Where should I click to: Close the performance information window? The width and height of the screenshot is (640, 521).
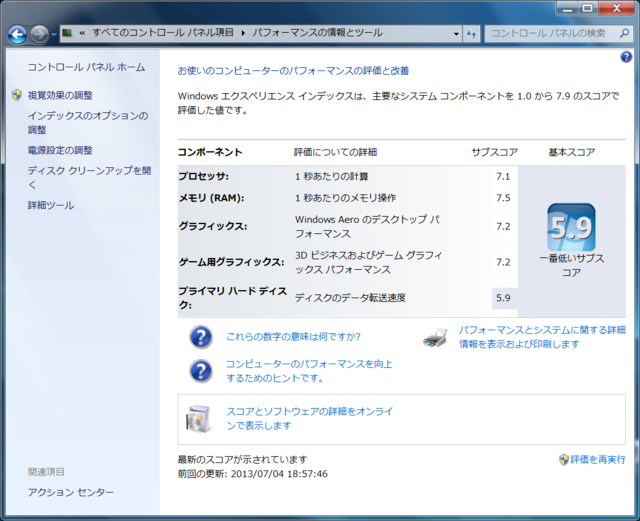pos(617,8)
